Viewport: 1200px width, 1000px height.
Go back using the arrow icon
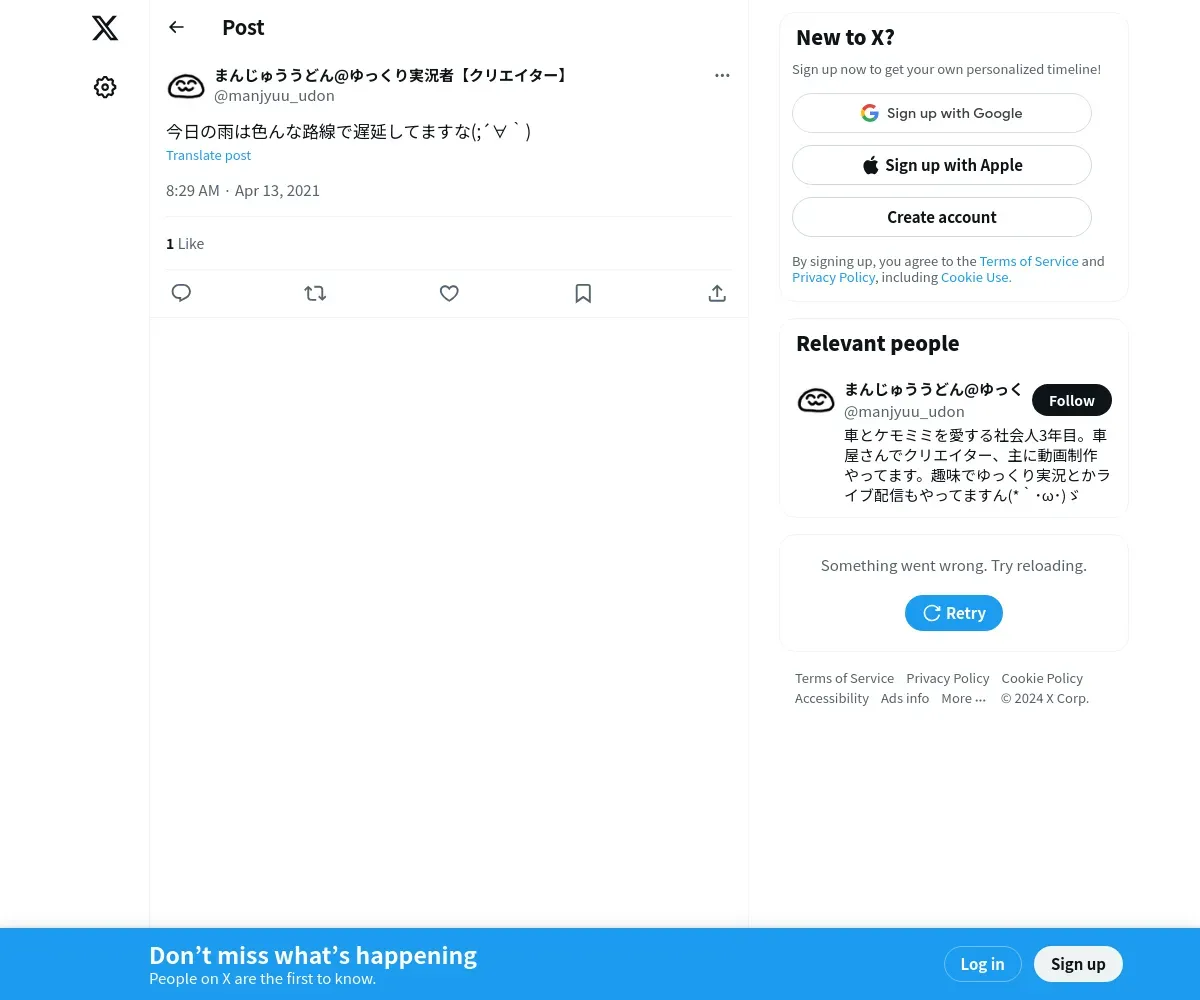177,27
